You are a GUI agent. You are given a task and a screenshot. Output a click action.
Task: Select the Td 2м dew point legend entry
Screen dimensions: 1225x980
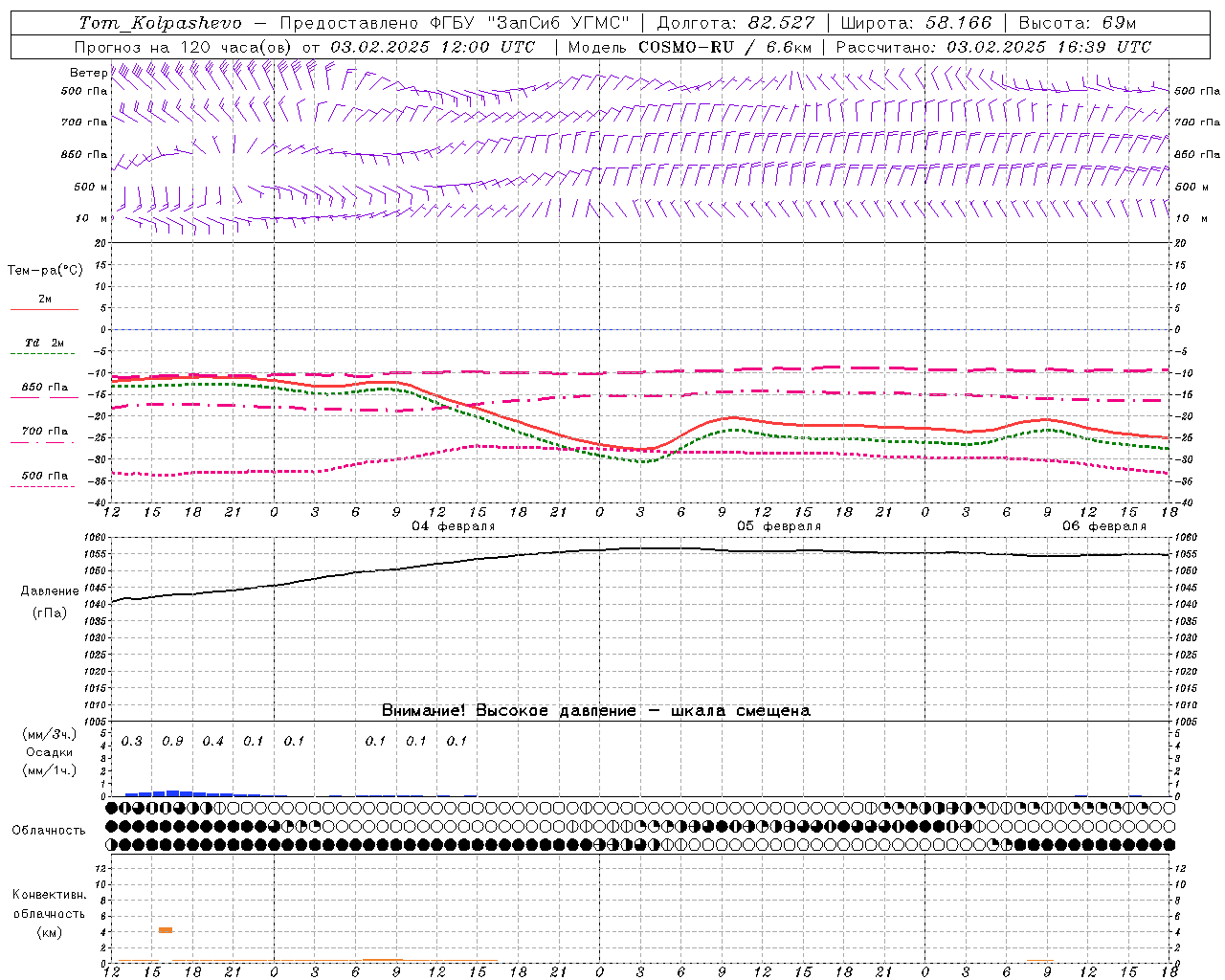pos(44,343)
